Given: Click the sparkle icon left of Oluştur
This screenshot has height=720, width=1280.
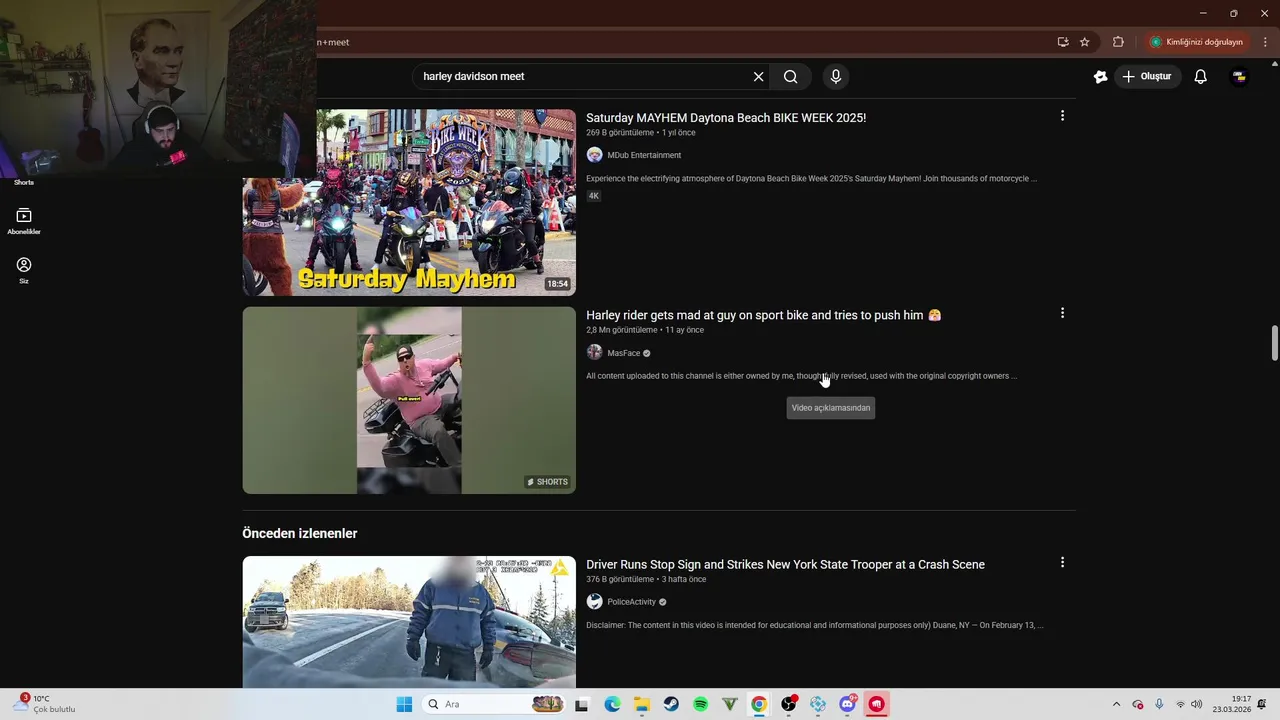Looking at the screenshot, I should point(1101,77).
